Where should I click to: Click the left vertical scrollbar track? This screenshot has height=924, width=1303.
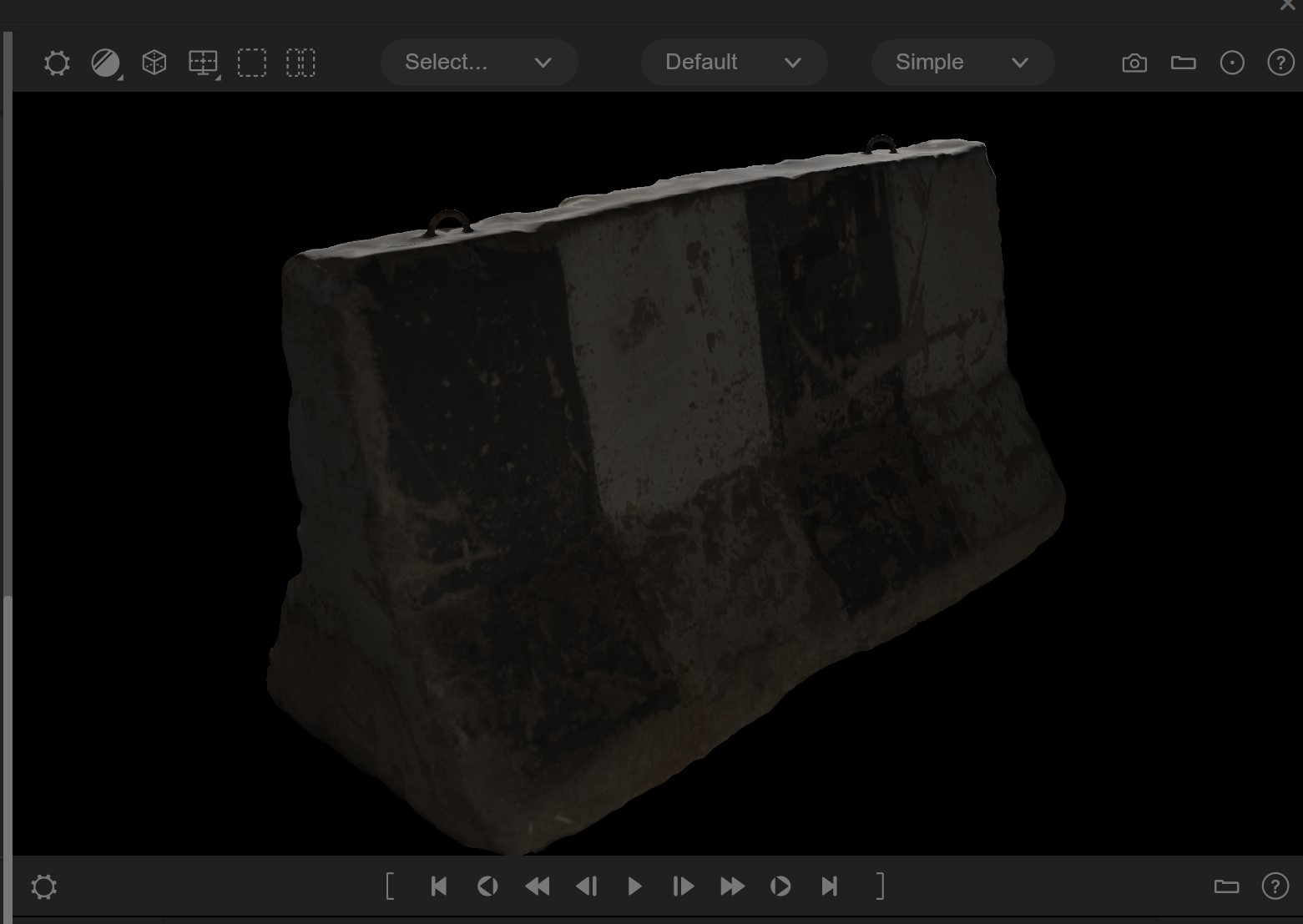click(x=8, y=417)
